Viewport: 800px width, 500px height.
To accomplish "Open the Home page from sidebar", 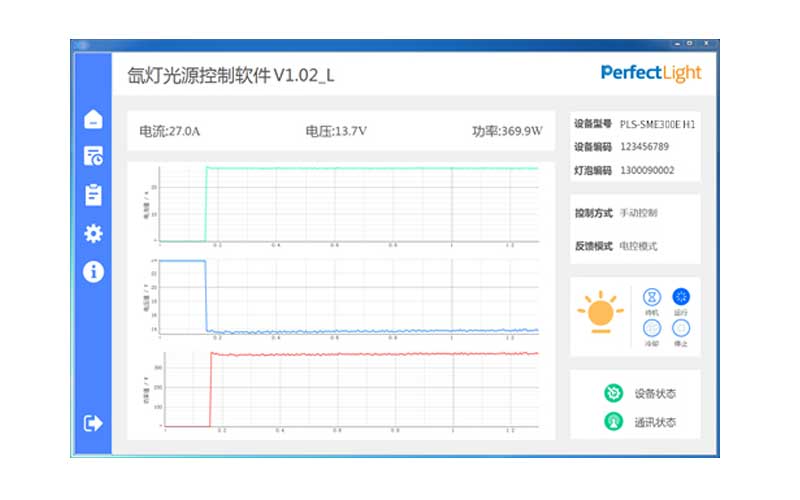I will tap(93, 119).
